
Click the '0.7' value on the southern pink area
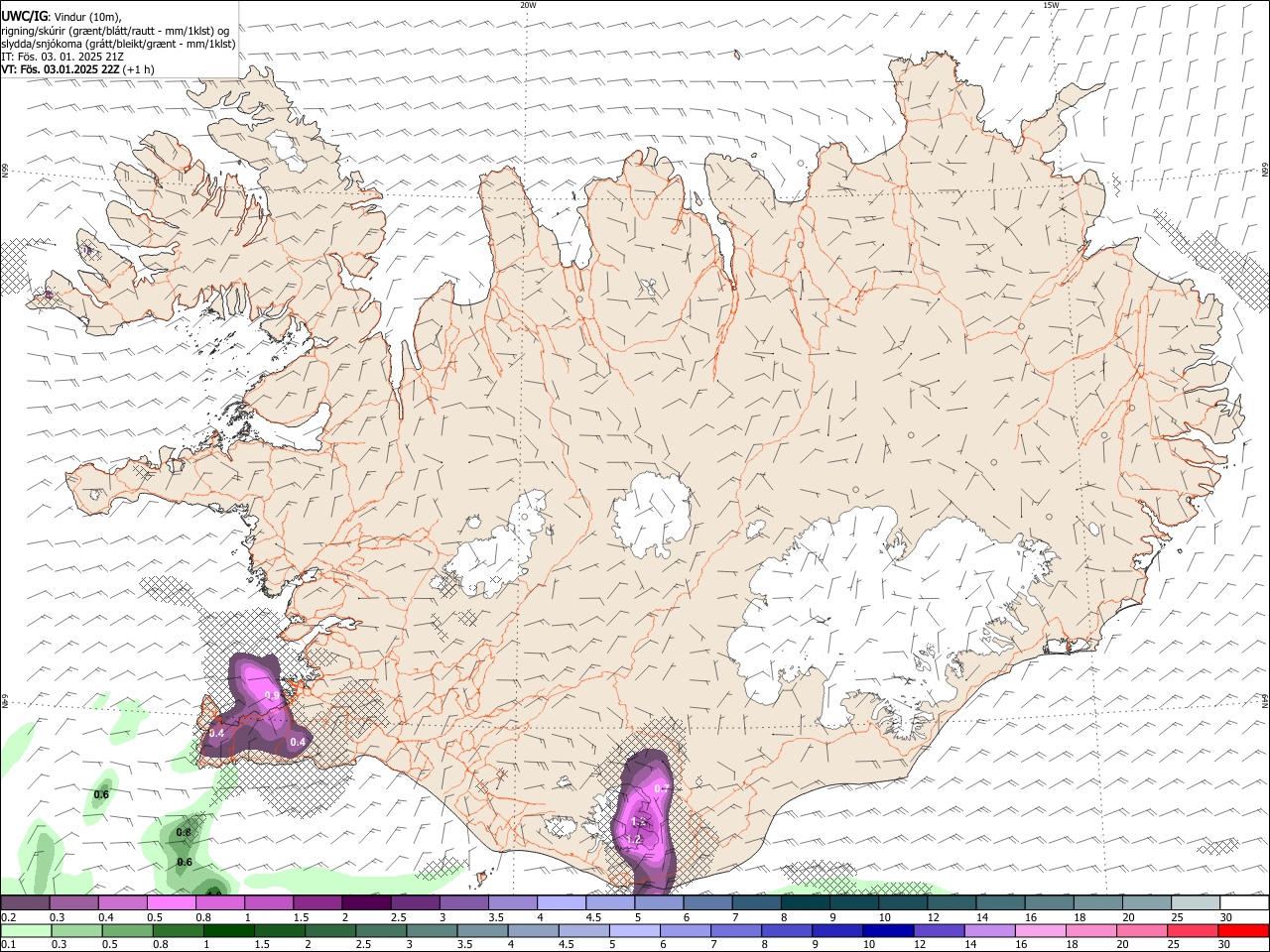[662, 788]
